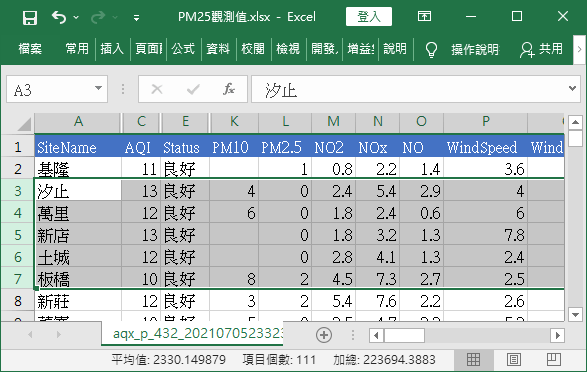The image size is (587, 372).
Task: Click the WindSpeed header cell
Action: pos(486,147)
